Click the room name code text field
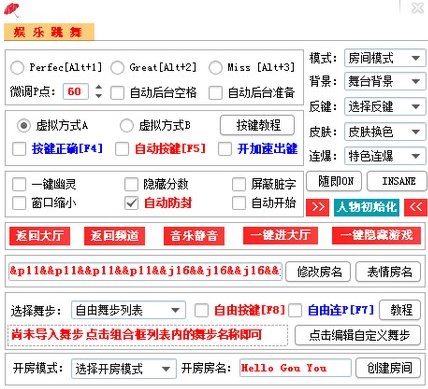428x389 pixels. [145, 271]
